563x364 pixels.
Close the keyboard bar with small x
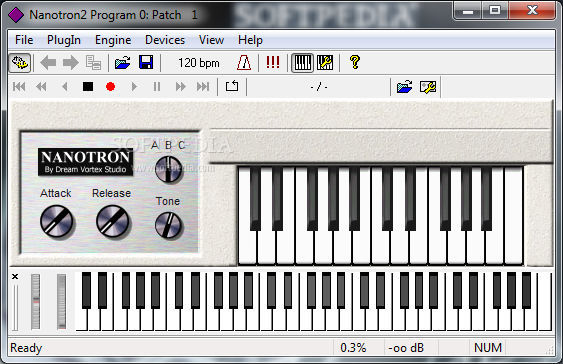click(15, 276)
